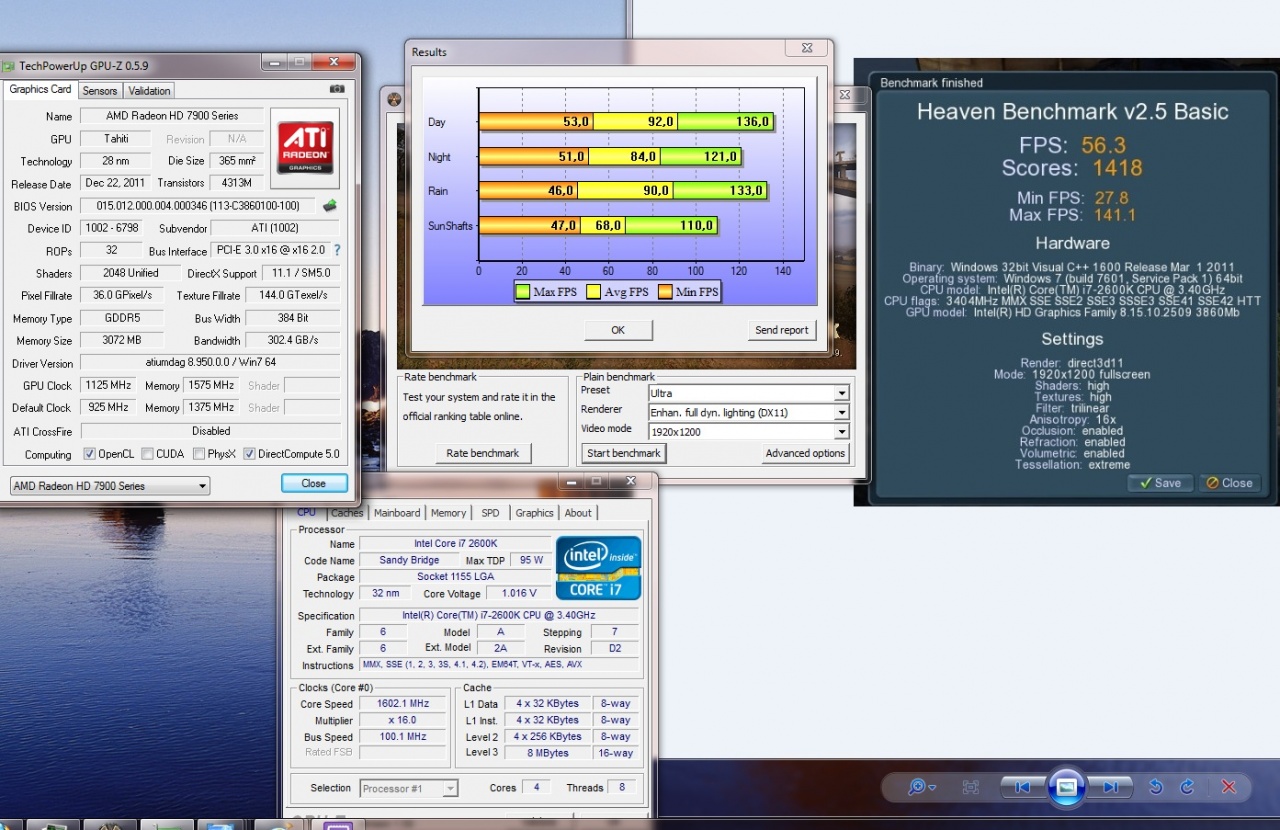Click the Day bar's 136,0 max value
Viewport: 1280px width, 830px height.
753,122
